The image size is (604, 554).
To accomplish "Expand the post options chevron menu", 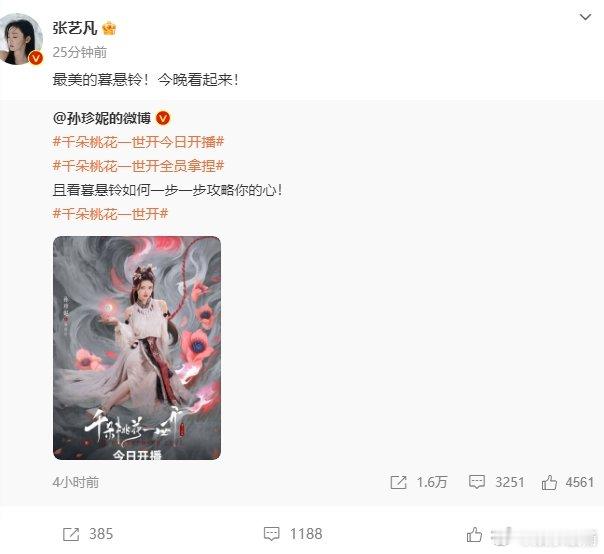I will point(585,17).
